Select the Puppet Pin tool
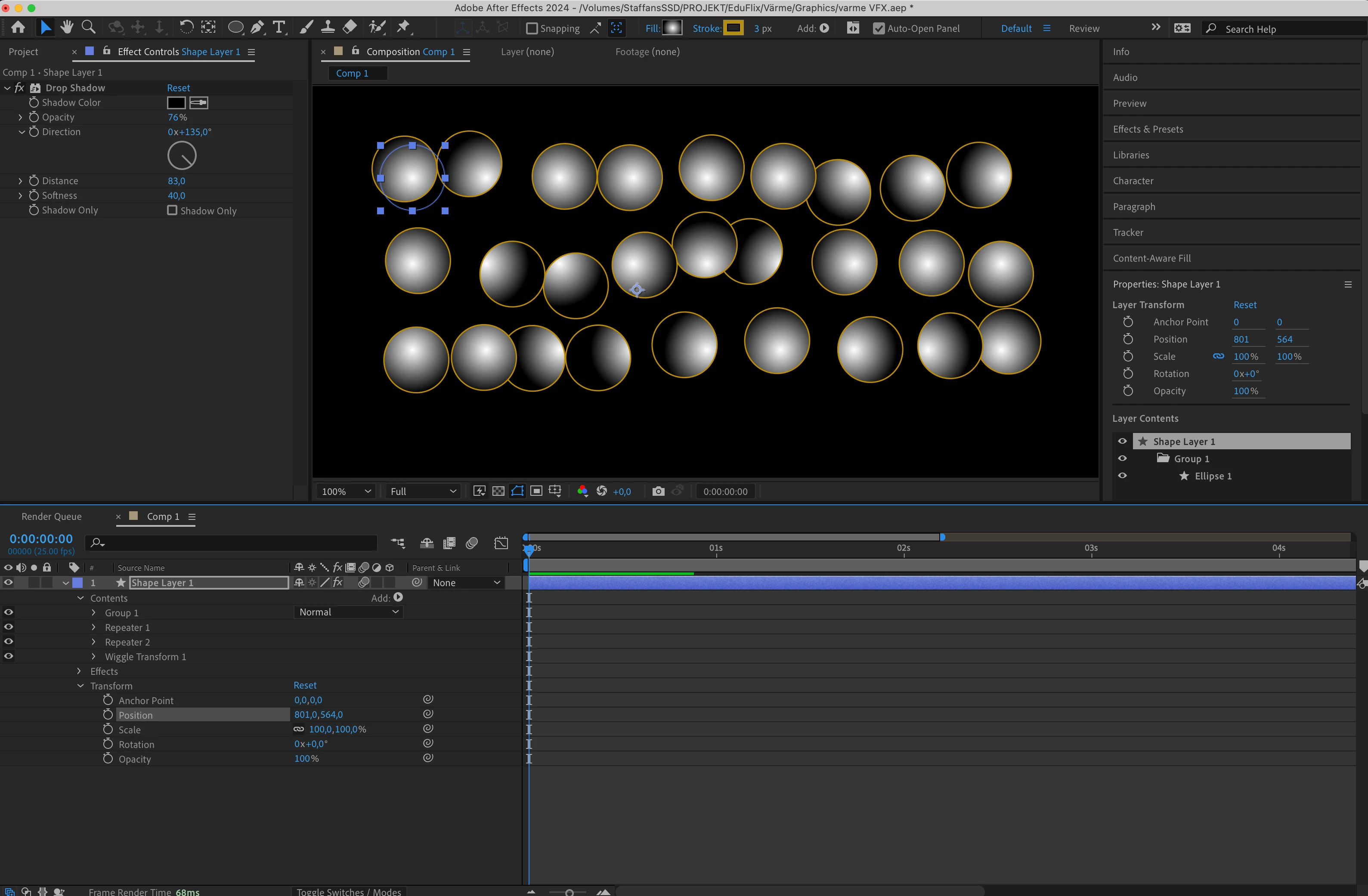1368x896 pixels. point(403,27)
